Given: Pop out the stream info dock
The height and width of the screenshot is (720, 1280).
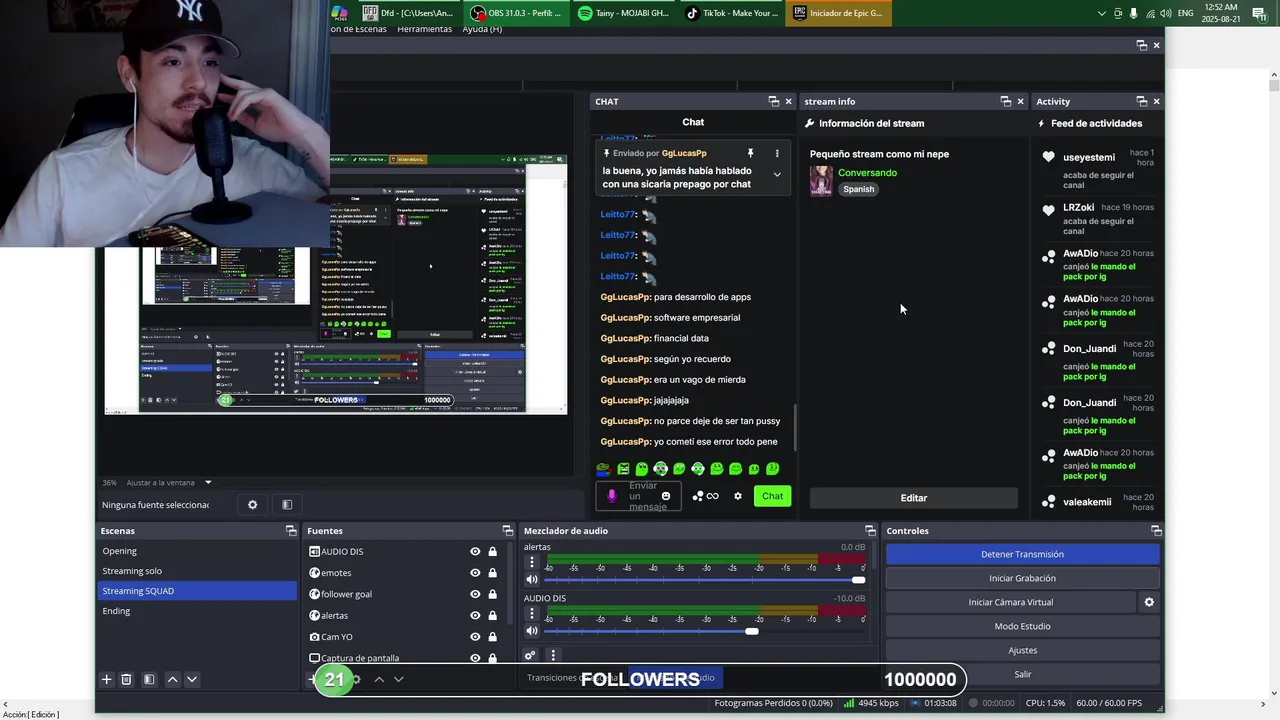Looking at the screenshot, I should click(1006, 101).
